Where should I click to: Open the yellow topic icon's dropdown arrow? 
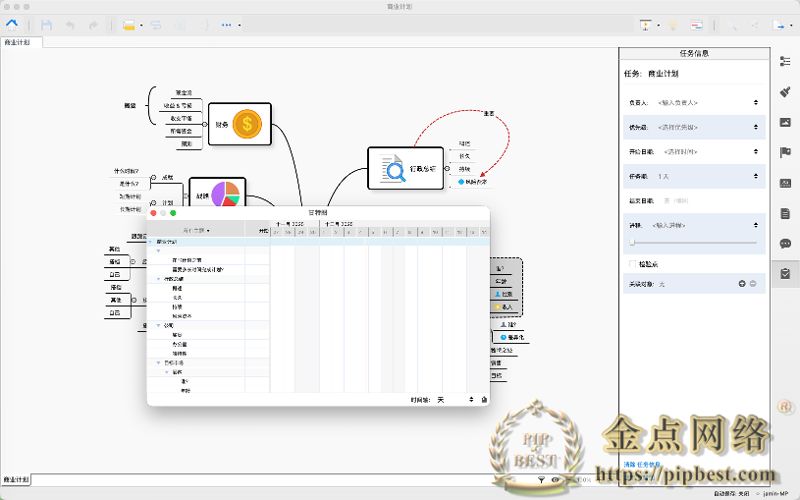pyautogui.click(x=141, y=26)
